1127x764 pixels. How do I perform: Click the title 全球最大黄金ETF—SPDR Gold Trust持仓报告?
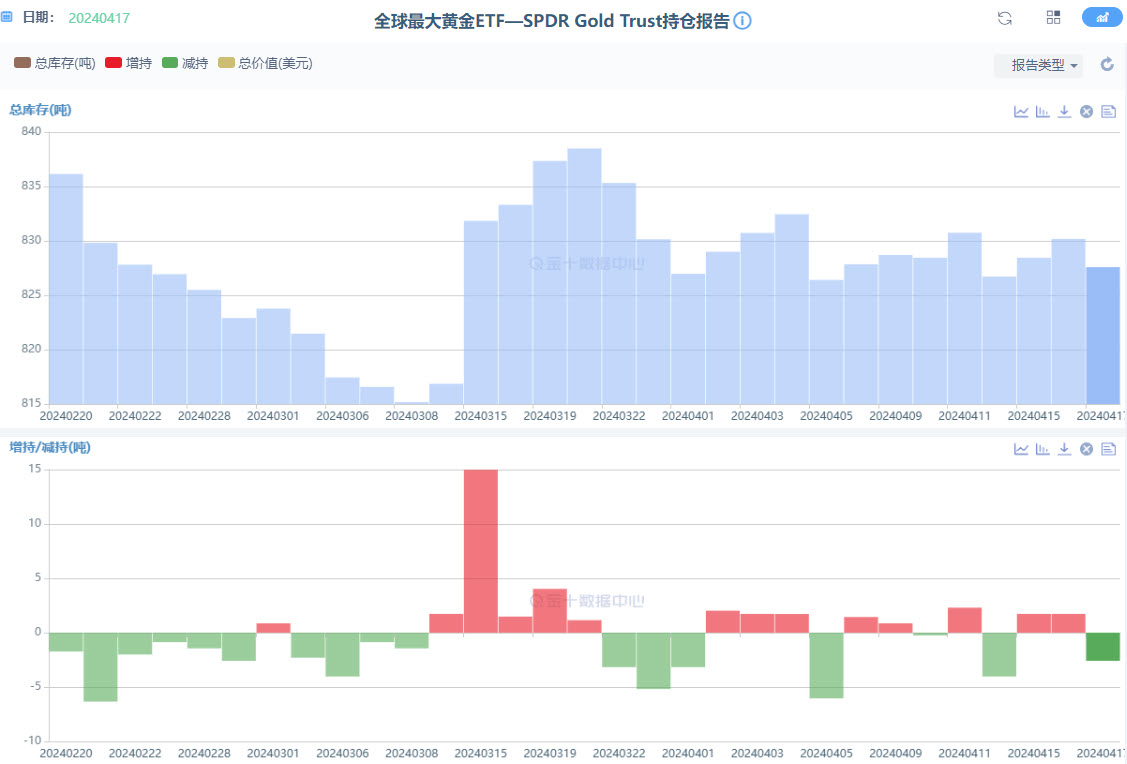coord(552,21)
